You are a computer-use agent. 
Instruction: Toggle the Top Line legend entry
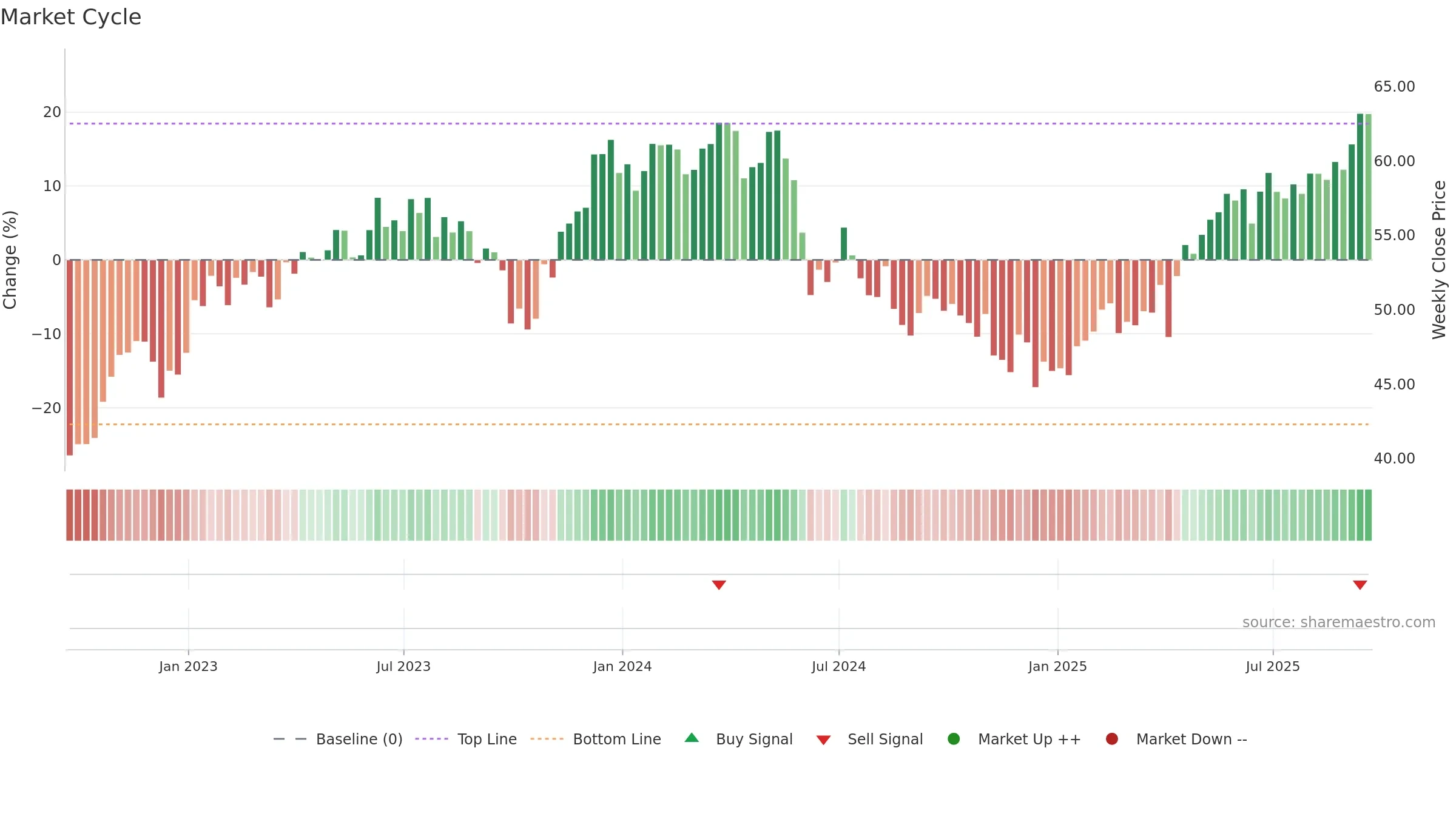pos(466,739)
